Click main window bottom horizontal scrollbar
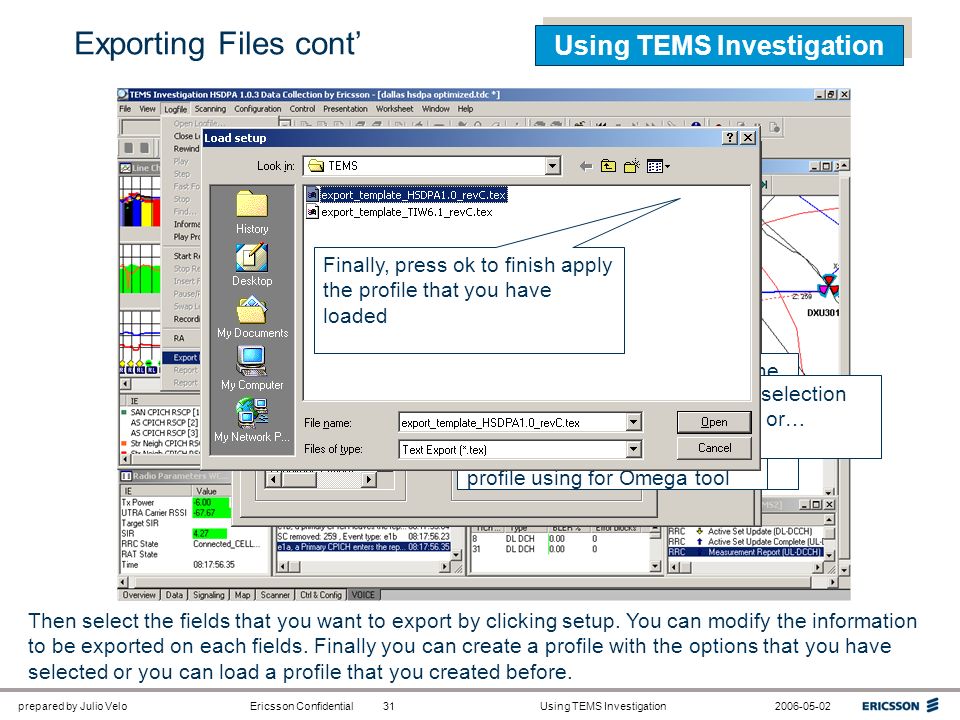 pyautogui.click(x=480, y=582)
